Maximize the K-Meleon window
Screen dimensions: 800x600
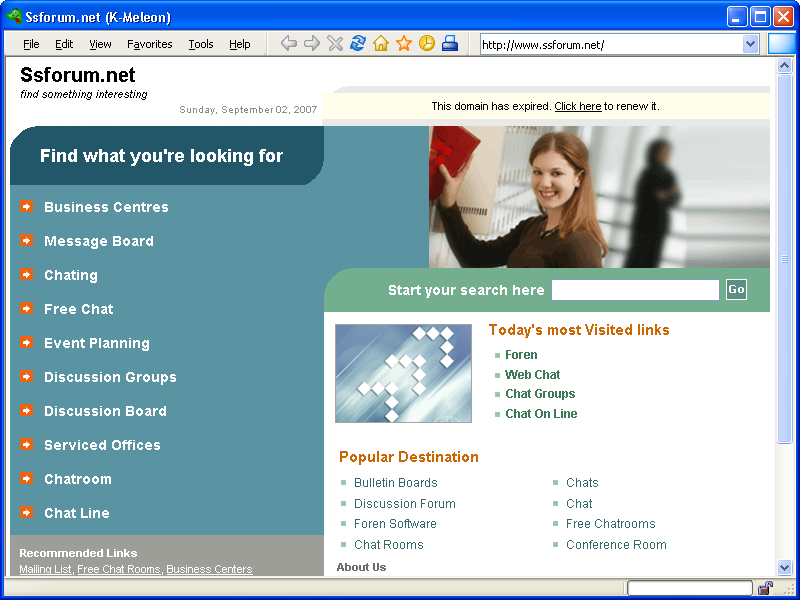(x=760, y=17)
